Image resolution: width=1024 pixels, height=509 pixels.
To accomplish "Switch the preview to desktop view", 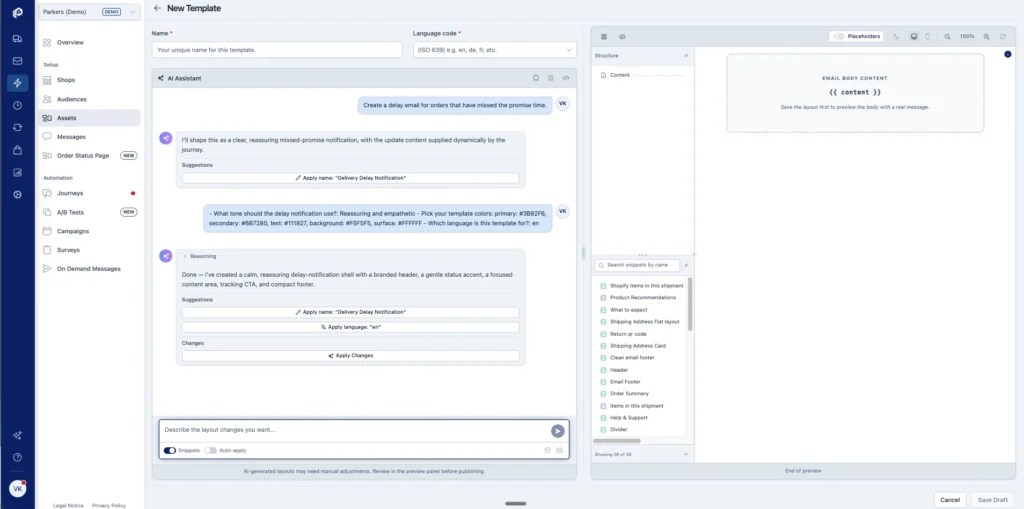I will 914,37.
